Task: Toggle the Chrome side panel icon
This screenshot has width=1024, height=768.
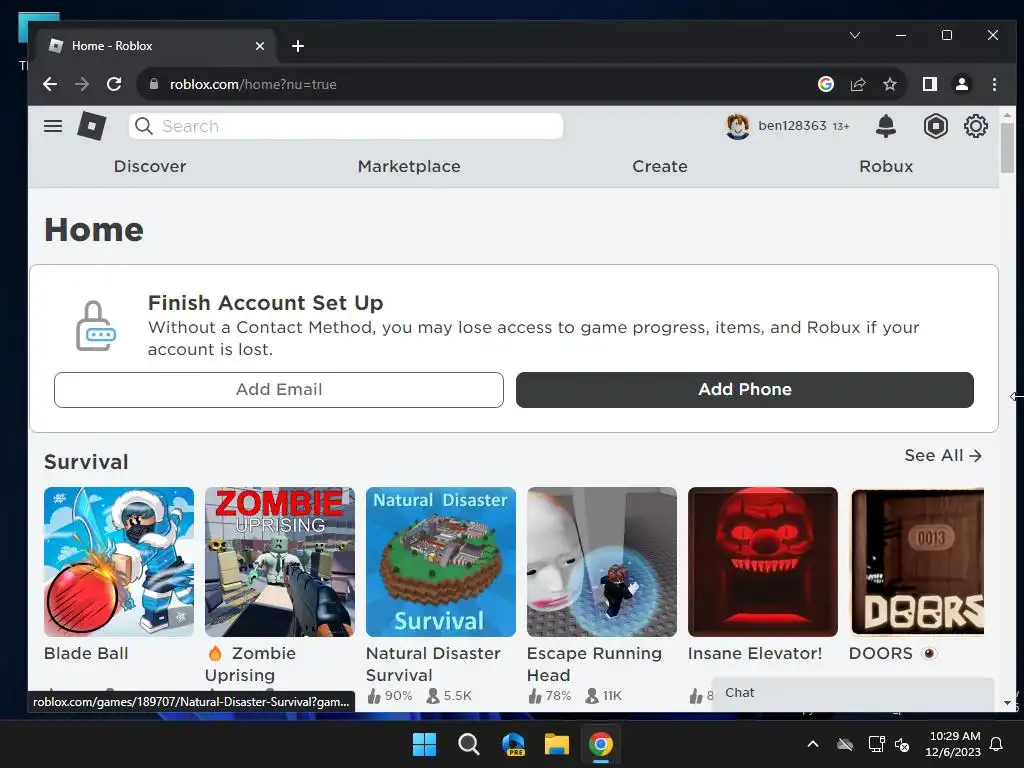Action: click(929, 84)
